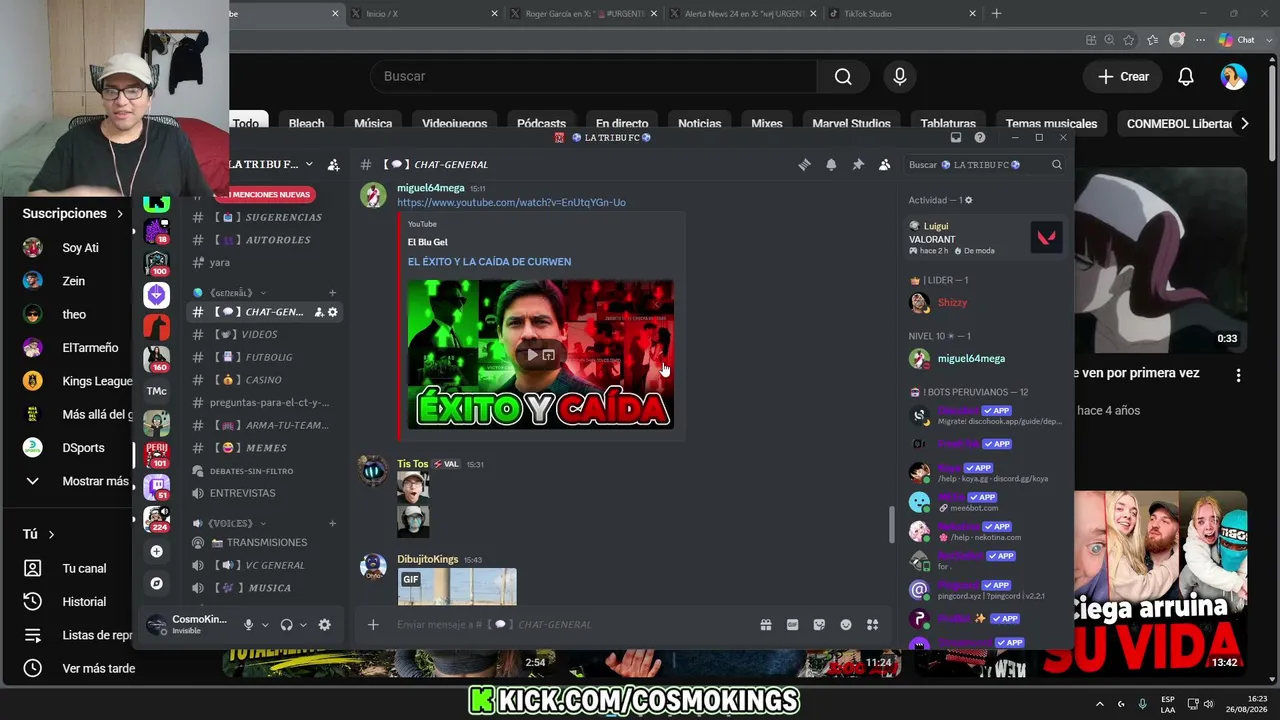Screen dimensions: 1280x720
Task: Open attachment plus button in message box
Action: [x=373, y=625]
